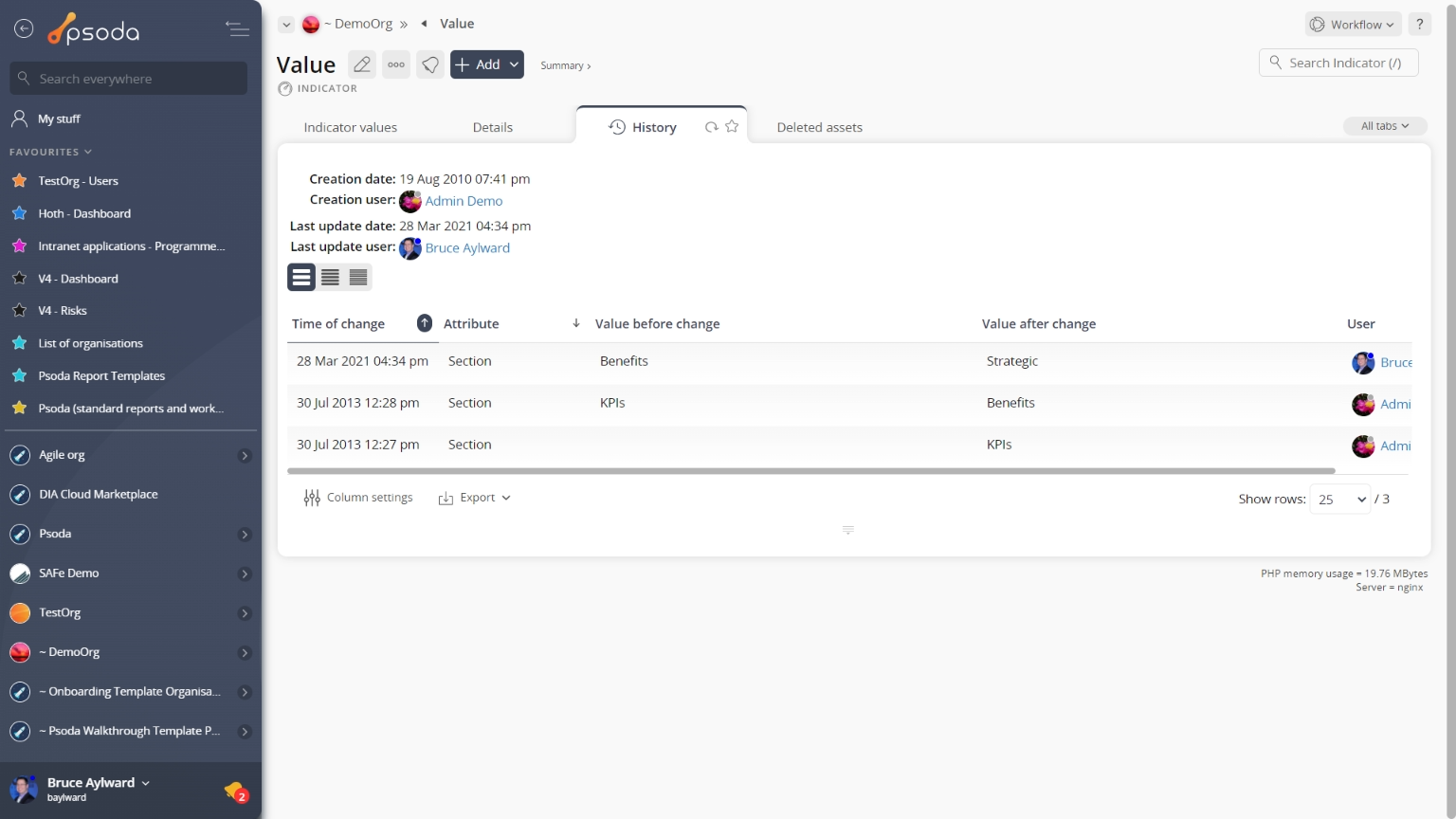Viewport: 1456px width, 819px height.
Task: Open the All tabs dropdown
Action: click(1385, 126)
